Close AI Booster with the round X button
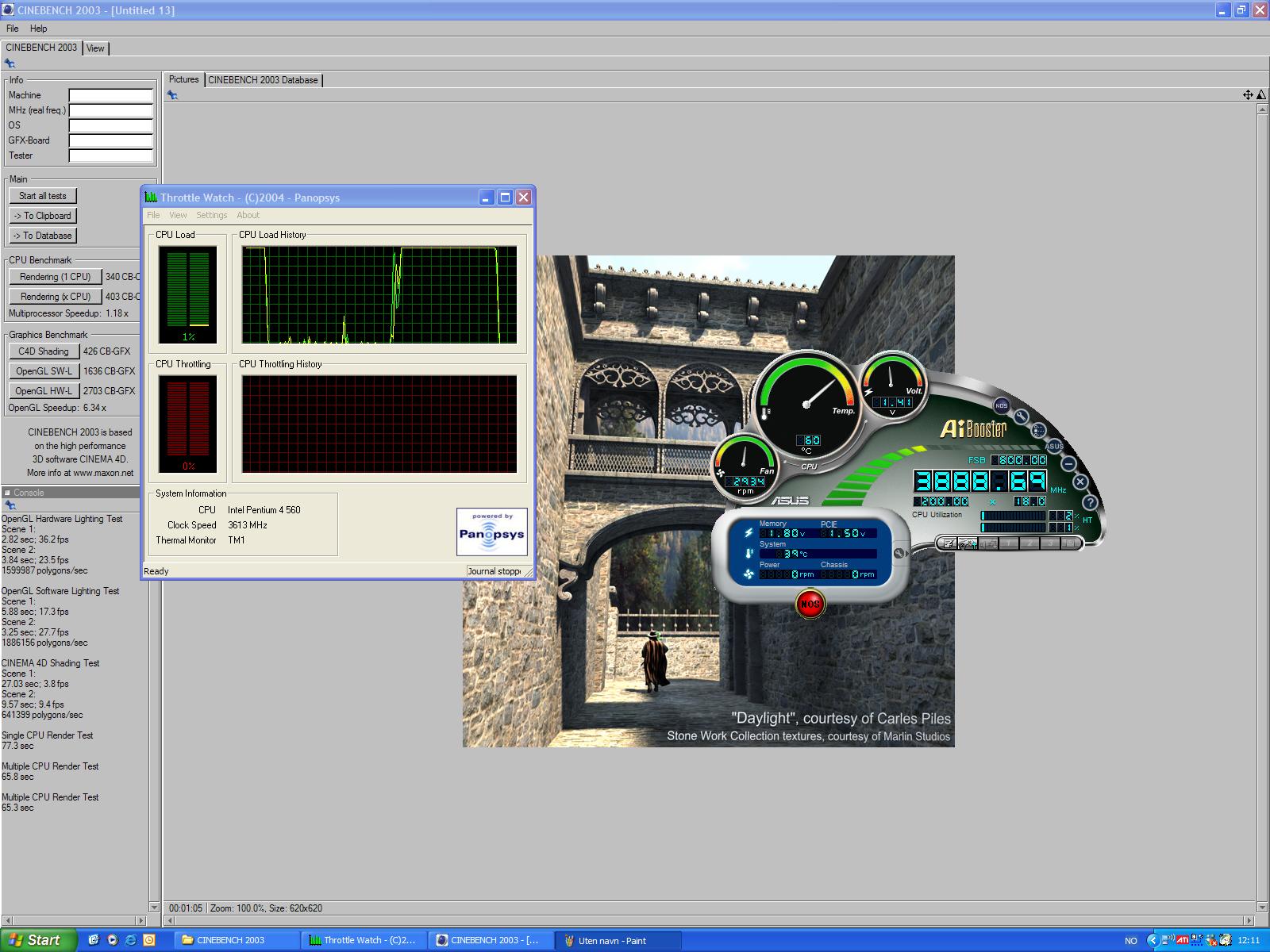 pos(1080,482)
